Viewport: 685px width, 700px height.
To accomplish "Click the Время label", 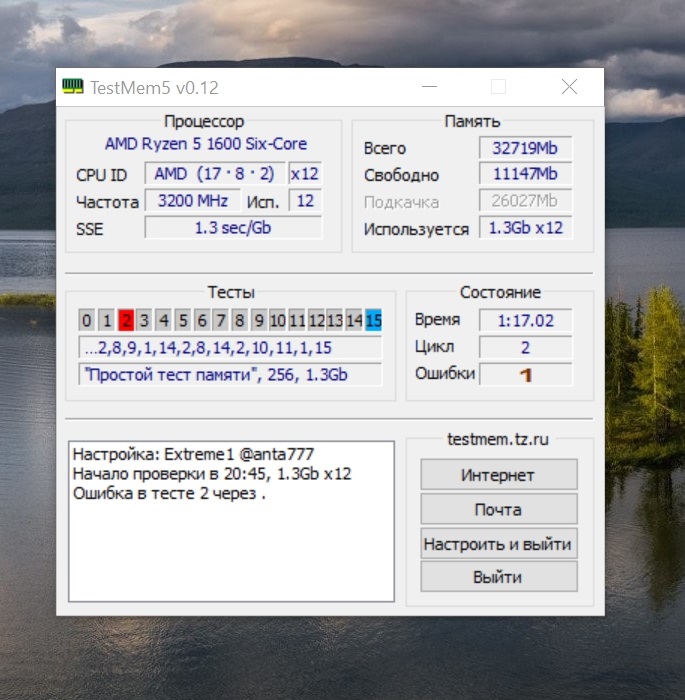I will tap(437, 319).
